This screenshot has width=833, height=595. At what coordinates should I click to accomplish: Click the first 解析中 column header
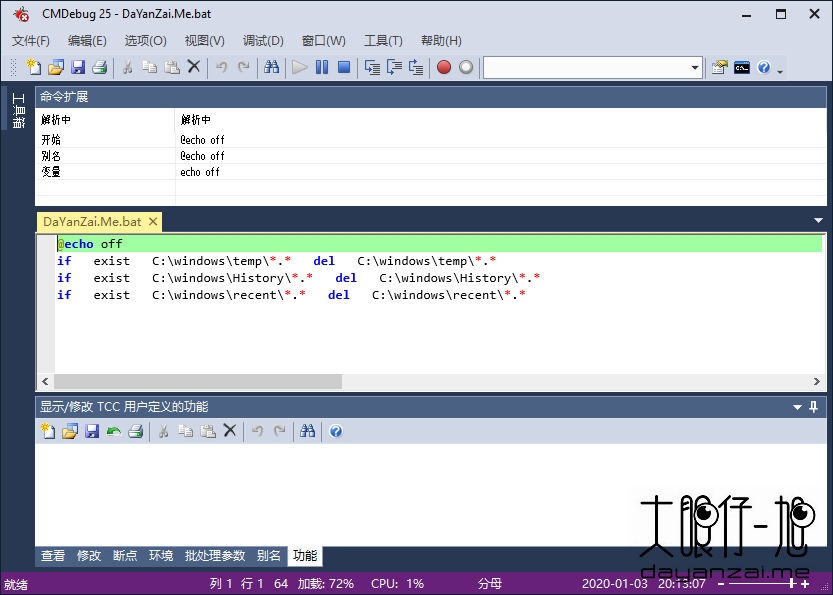tap(105, 120)
